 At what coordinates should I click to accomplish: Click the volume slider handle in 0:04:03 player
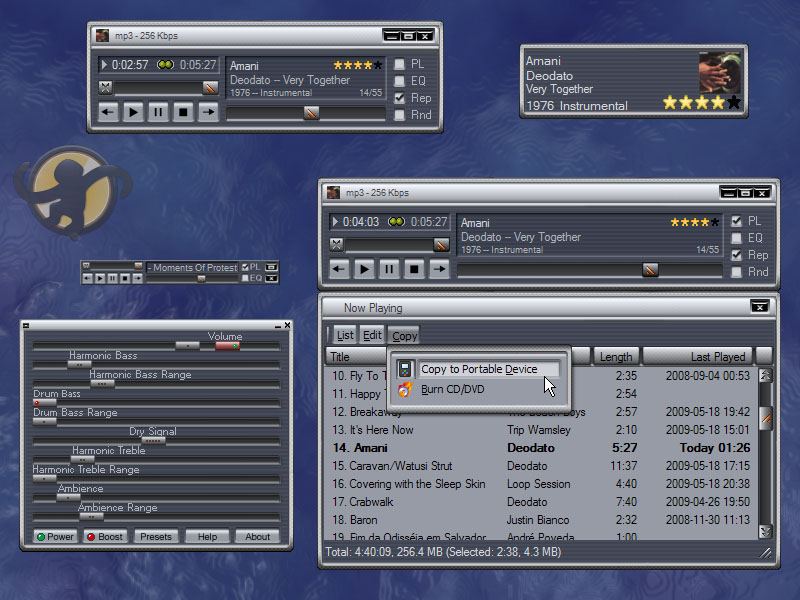click(441, 244)
